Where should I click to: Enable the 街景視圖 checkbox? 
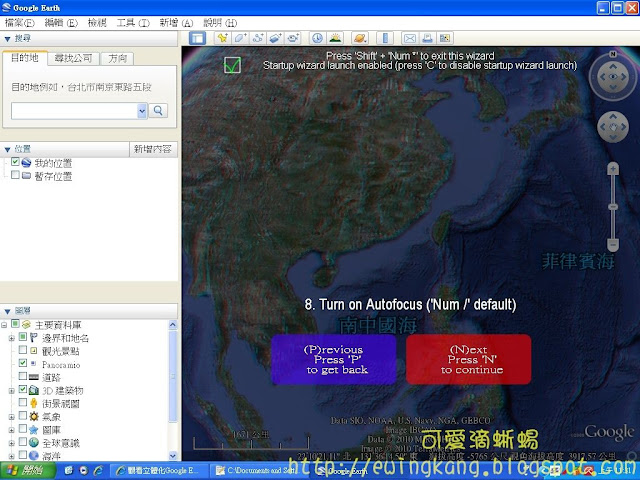tap(23, 402)
